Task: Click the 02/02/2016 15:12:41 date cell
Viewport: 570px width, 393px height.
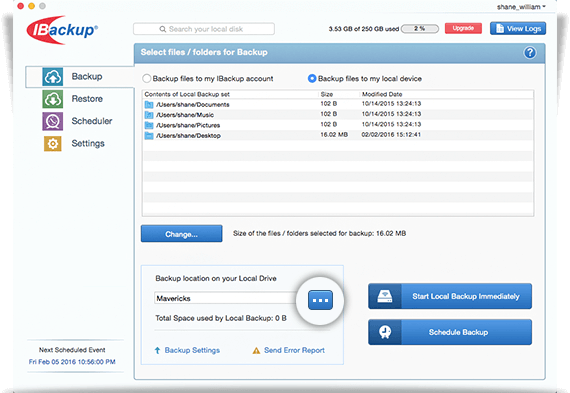Action: click(391, 135)
